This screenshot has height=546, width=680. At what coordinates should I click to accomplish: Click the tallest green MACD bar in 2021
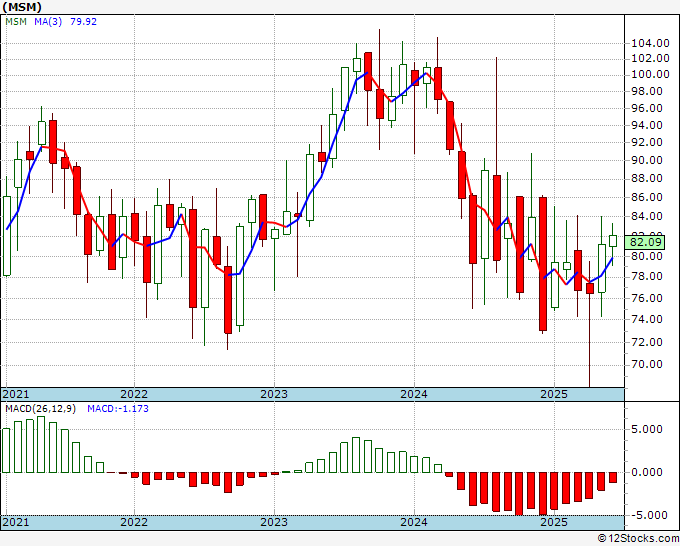(x=41, y=445)
